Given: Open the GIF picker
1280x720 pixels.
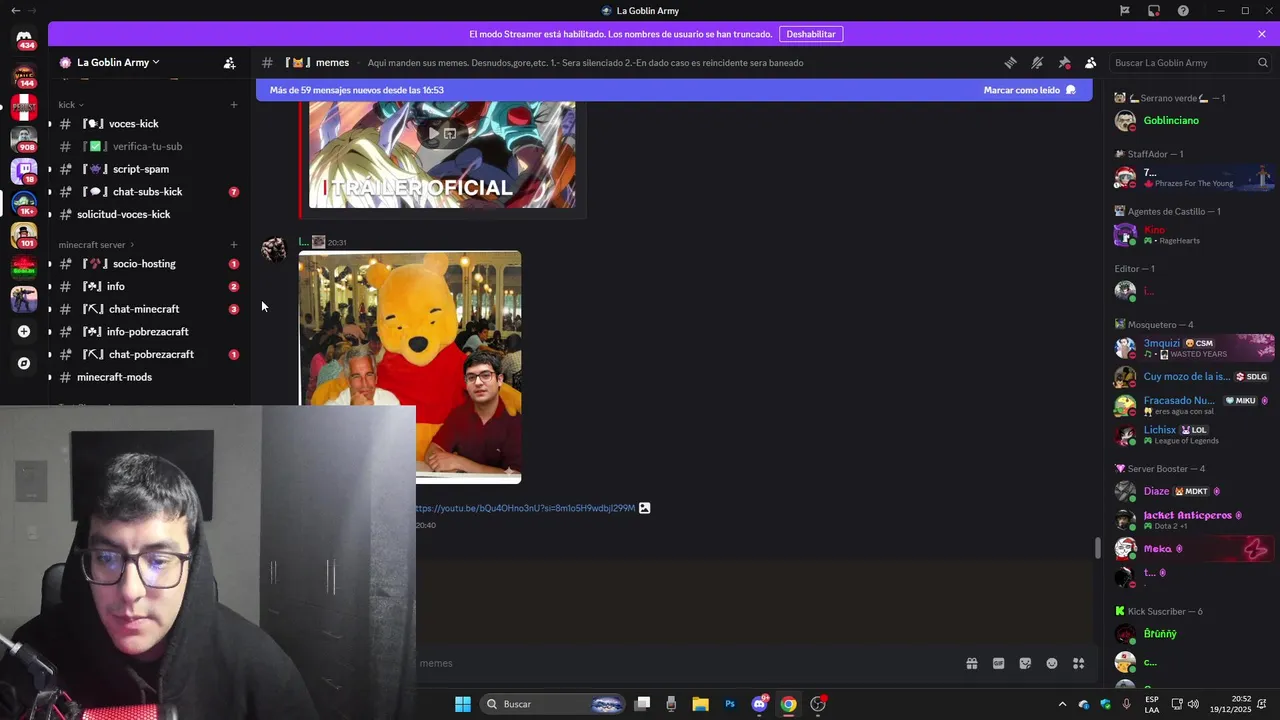Looking at the screenshot, I should pos(998,663).
